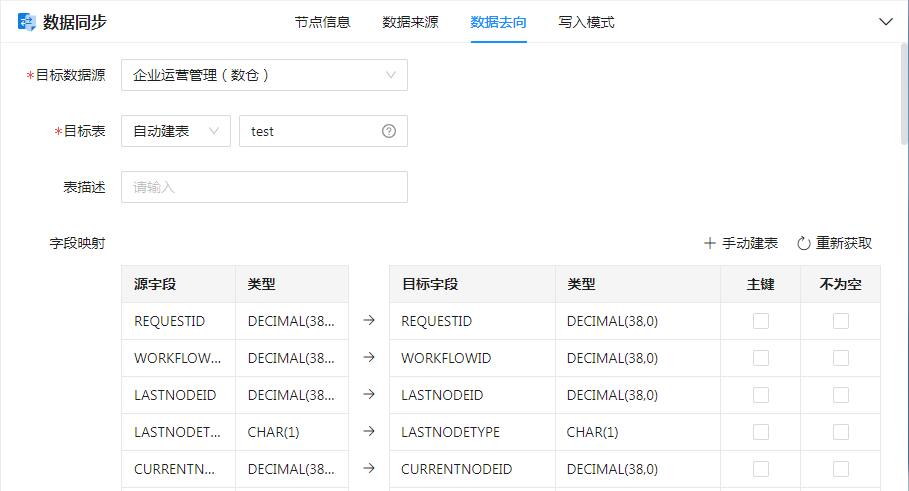
Task: Click the 表描述 input field
Action: (x=264, y=187)
